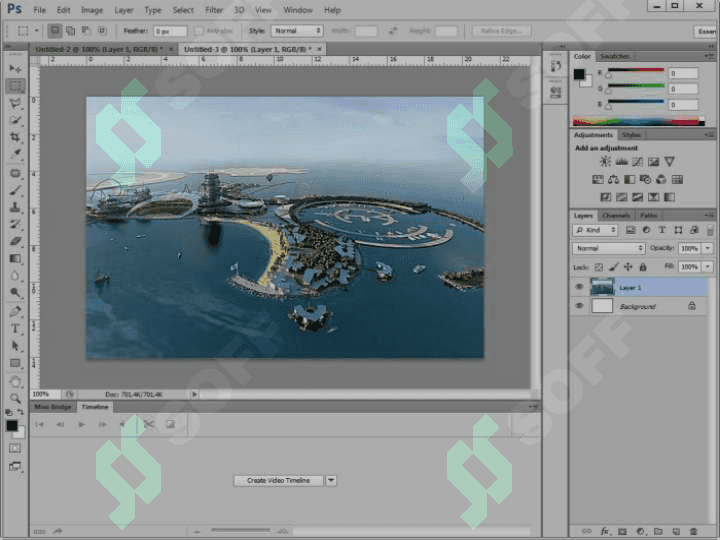Click Create Video Timeline button
This screenshot has width=720, height=540.
tap(278, 480)
